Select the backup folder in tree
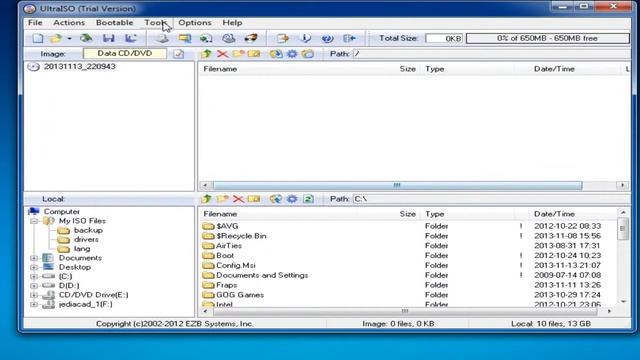Image resolution: width=640 pixels, height=360 pixels. (88, 230)
